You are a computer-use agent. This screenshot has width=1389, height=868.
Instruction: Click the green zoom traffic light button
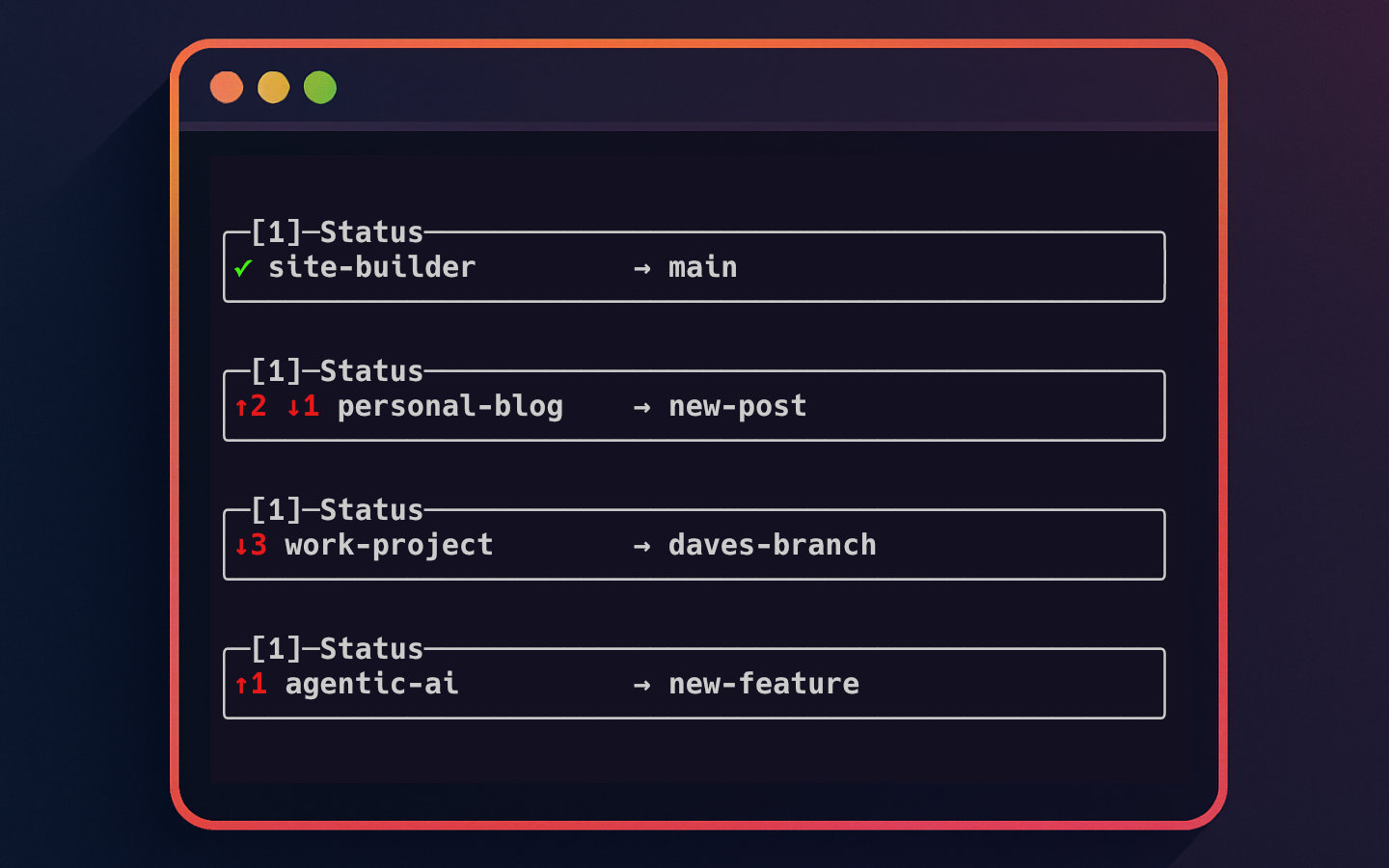pyautogui.click(x=319, y=86)
